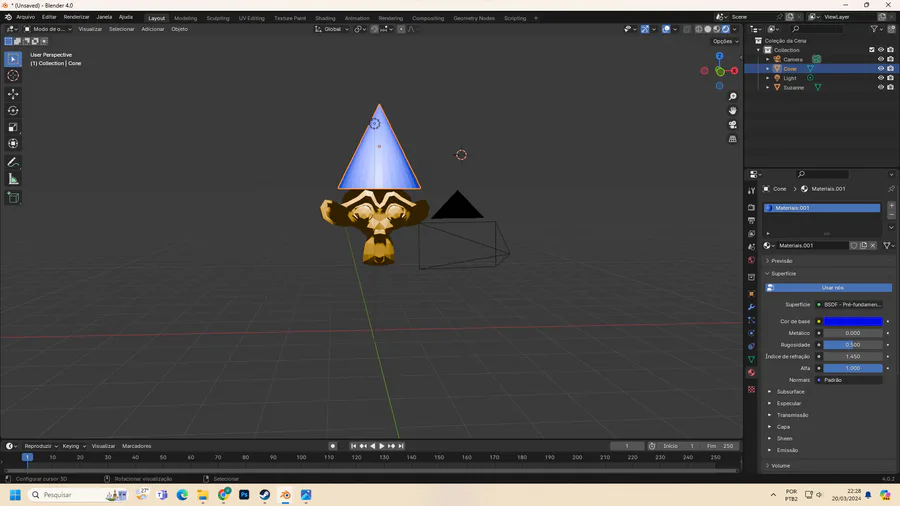The width and height of the screenshot is (900, 506).
Task: Open the Modifiers wrench properties tab
Action: [751, 307]
